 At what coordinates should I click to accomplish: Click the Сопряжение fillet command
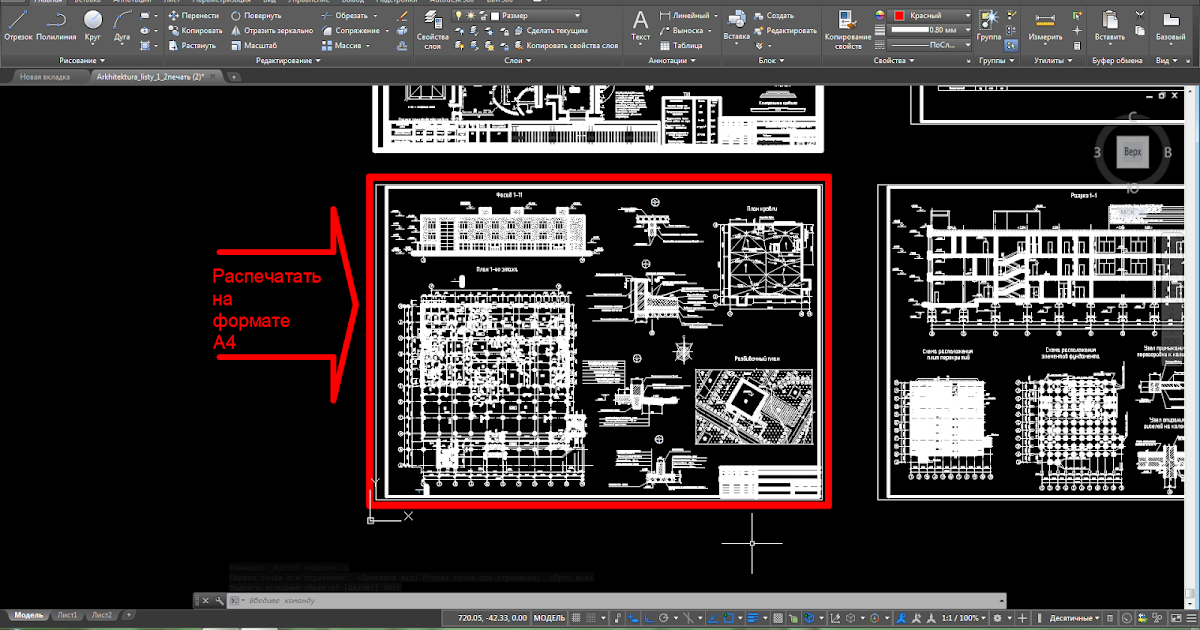[x=351, y=31]
